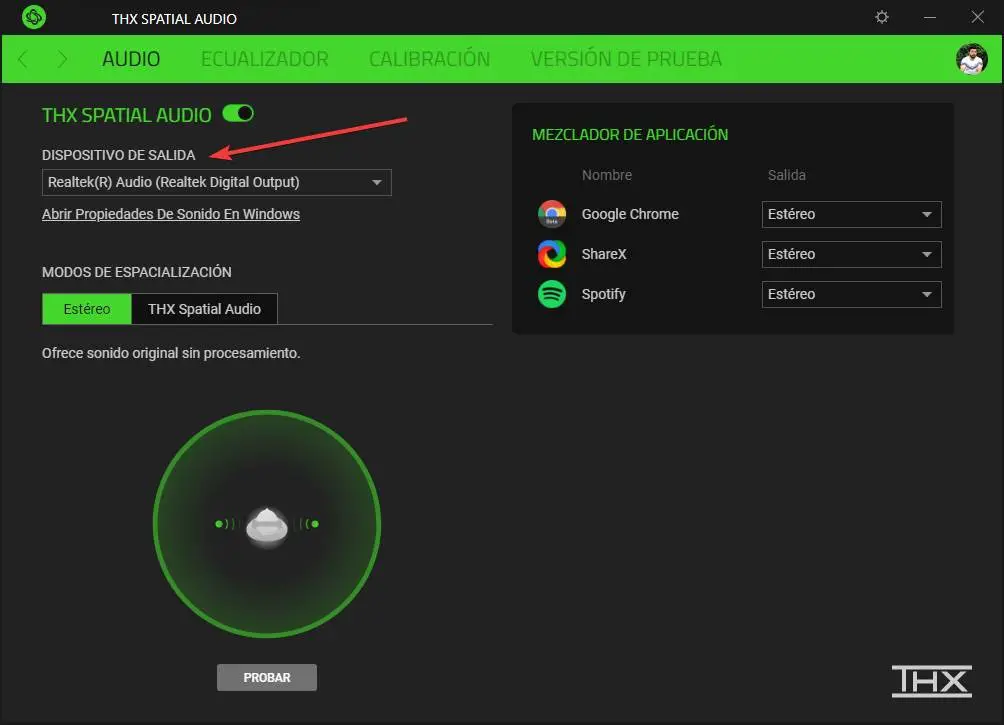Viewport: 1004px width, 725px height.
Task: Click the Google Chrome app icon
Action: pos(551,214)
